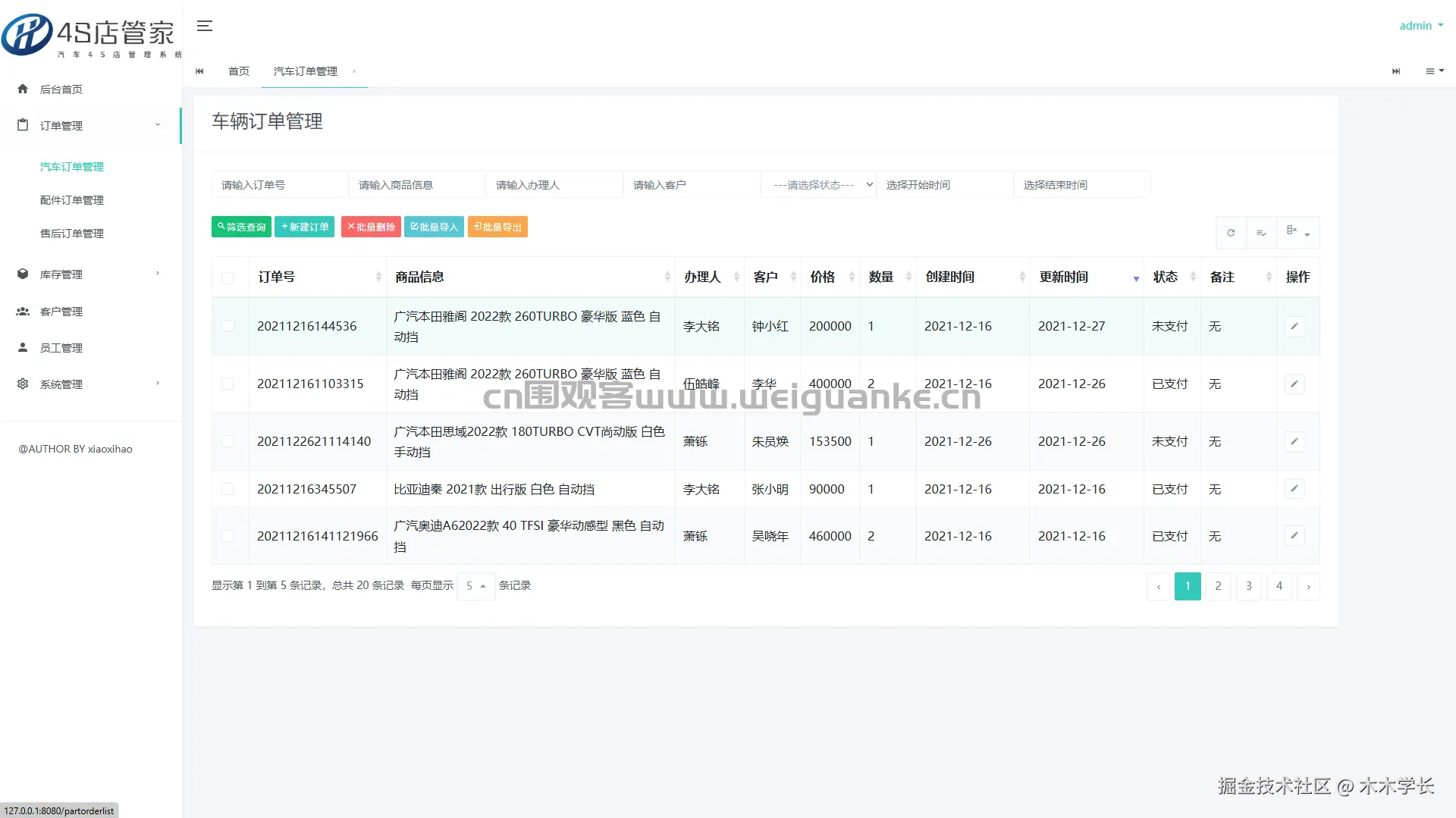Edit order 20211216141121966
Image resolution: width=1456 pixels, height=818 pixels.
click(1294, 536)
